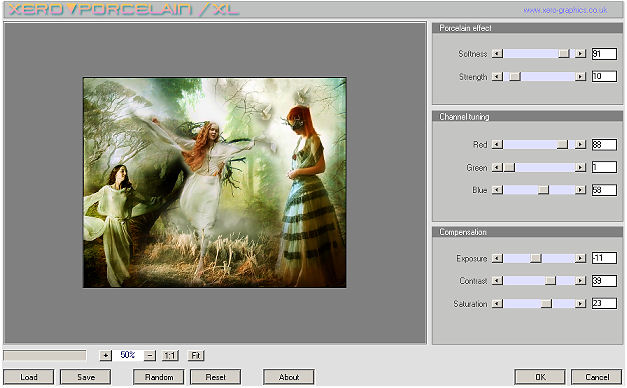
Task: Click the Softness value field
Action: [x=604, y=54]
